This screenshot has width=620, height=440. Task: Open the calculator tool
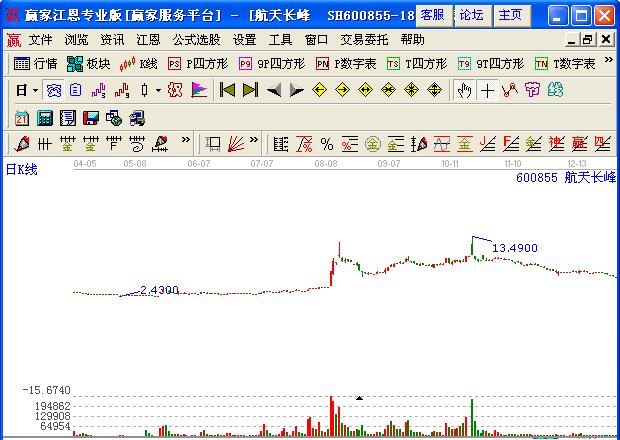tap(44, 117)
